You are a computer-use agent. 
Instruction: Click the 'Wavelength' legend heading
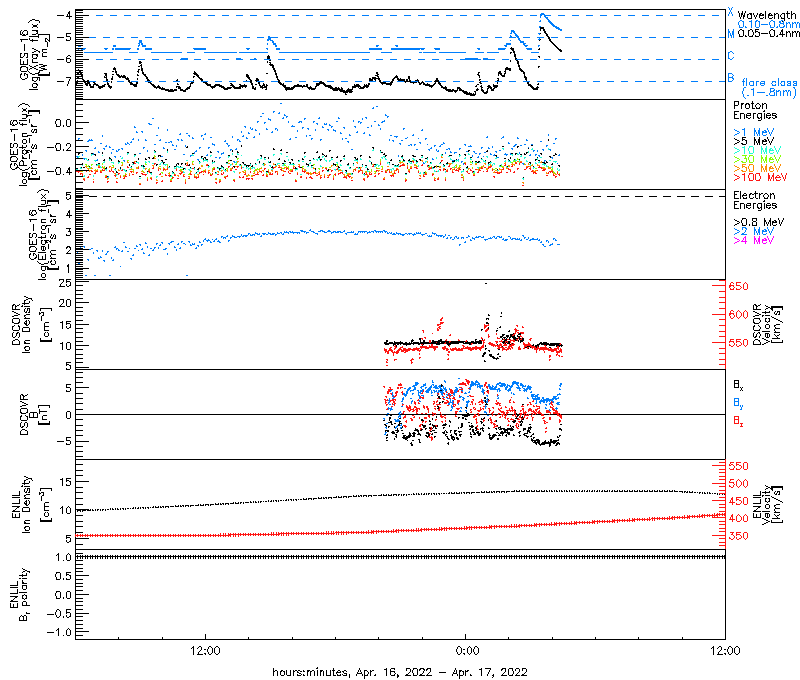point(767,15)
